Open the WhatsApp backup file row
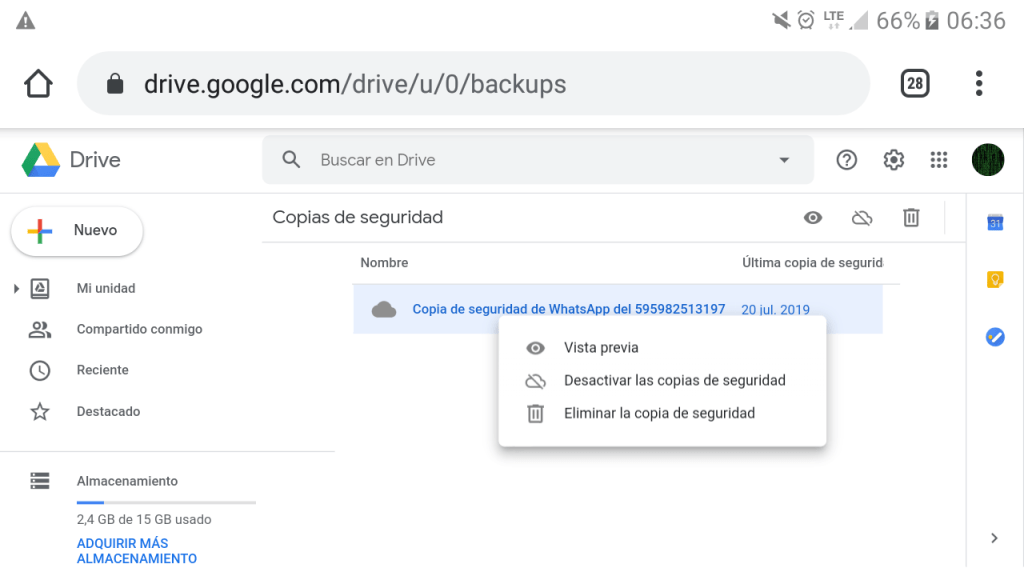 click(567, 309)
